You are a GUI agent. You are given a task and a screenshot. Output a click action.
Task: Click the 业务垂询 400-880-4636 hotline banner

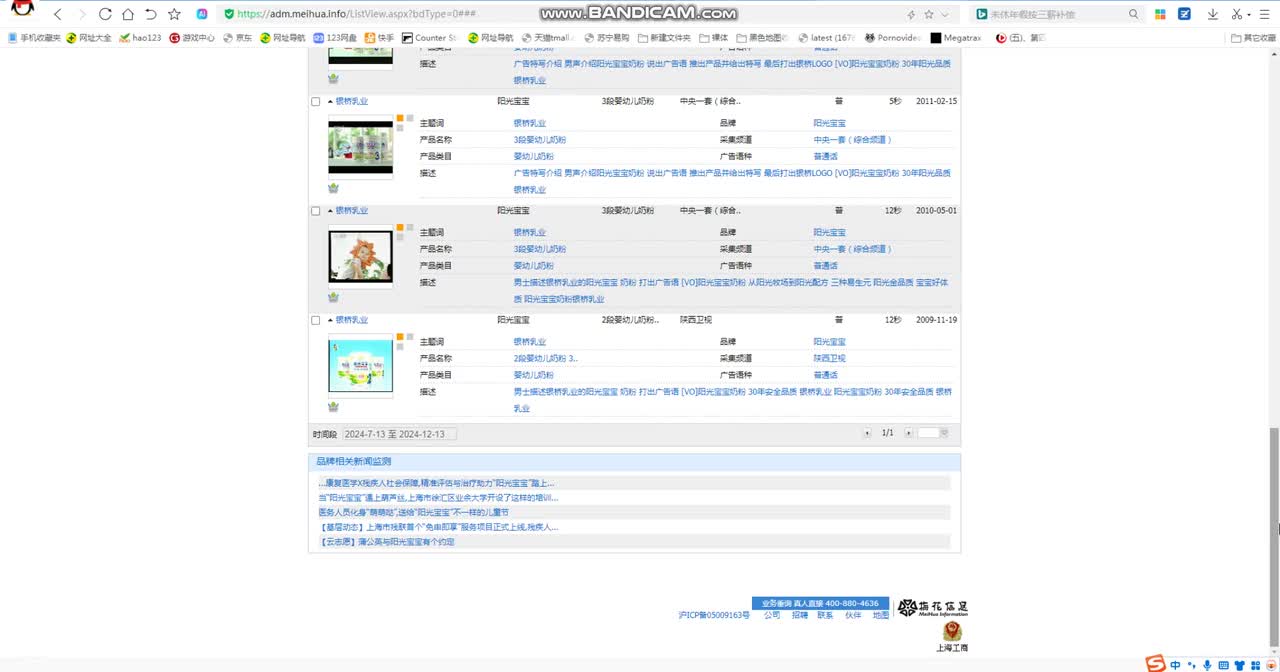(820, 603)
